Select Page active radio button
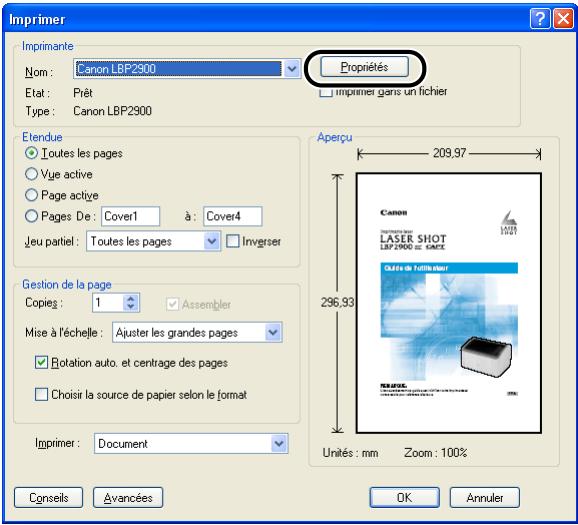Image resolution: width=578 pixels, height=525 pixels. tap(31, 195)
